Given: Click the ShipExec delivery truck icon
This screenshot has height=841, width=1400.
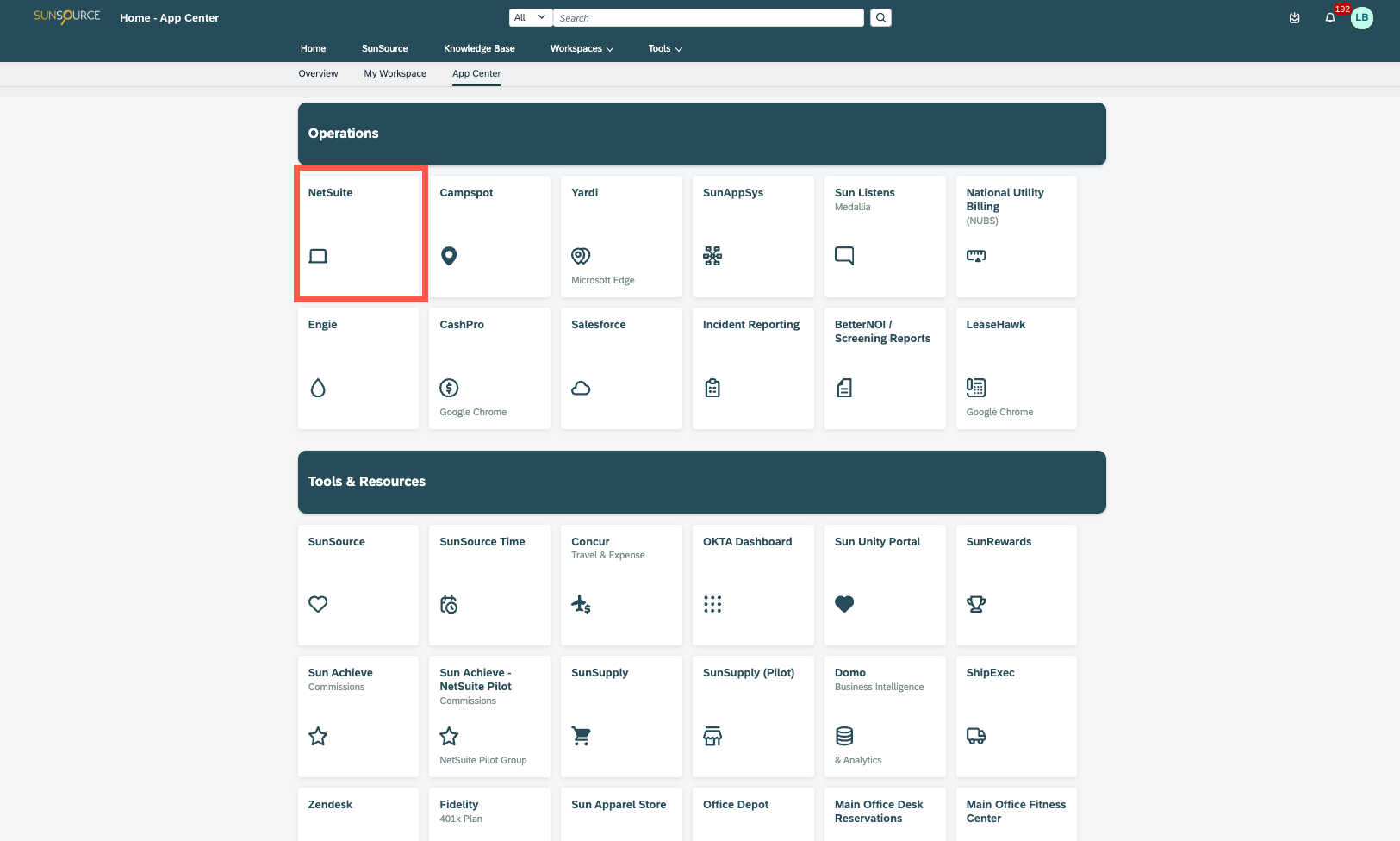Looking at the screenshot, I should [x=976, y=736].
